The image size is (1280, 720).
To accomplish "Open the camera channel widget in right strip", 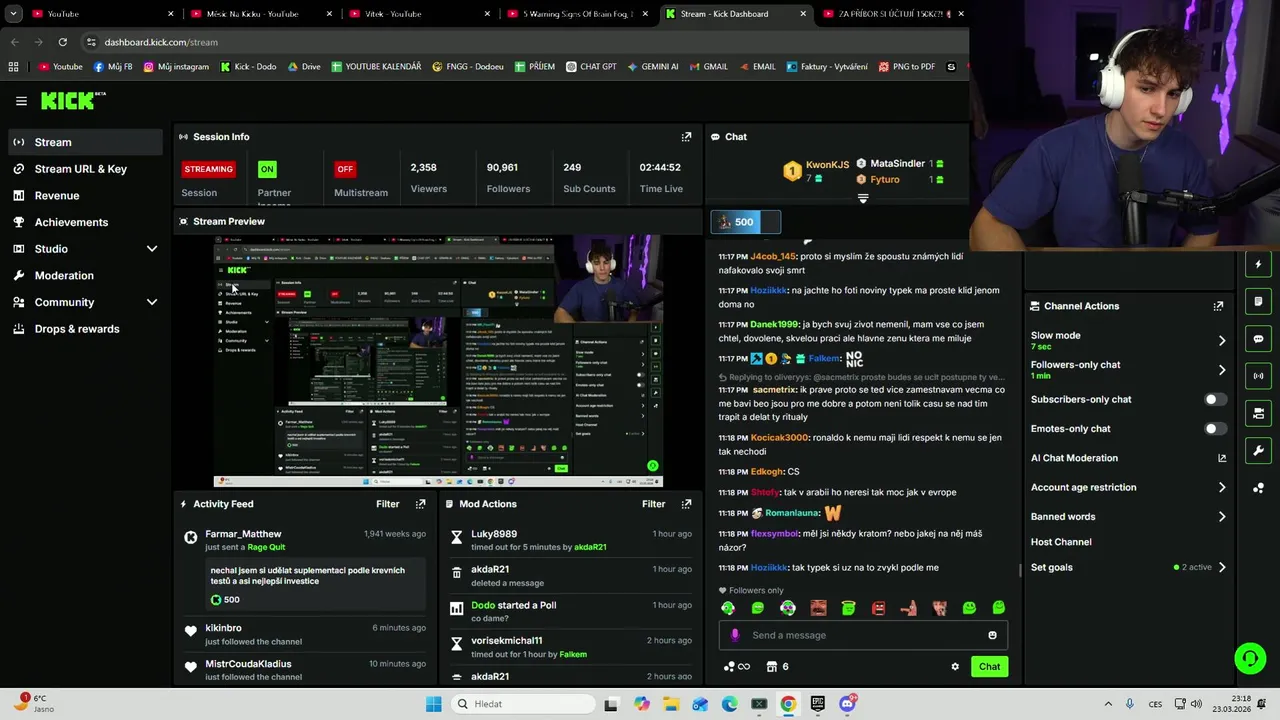I will (1258, 413).
